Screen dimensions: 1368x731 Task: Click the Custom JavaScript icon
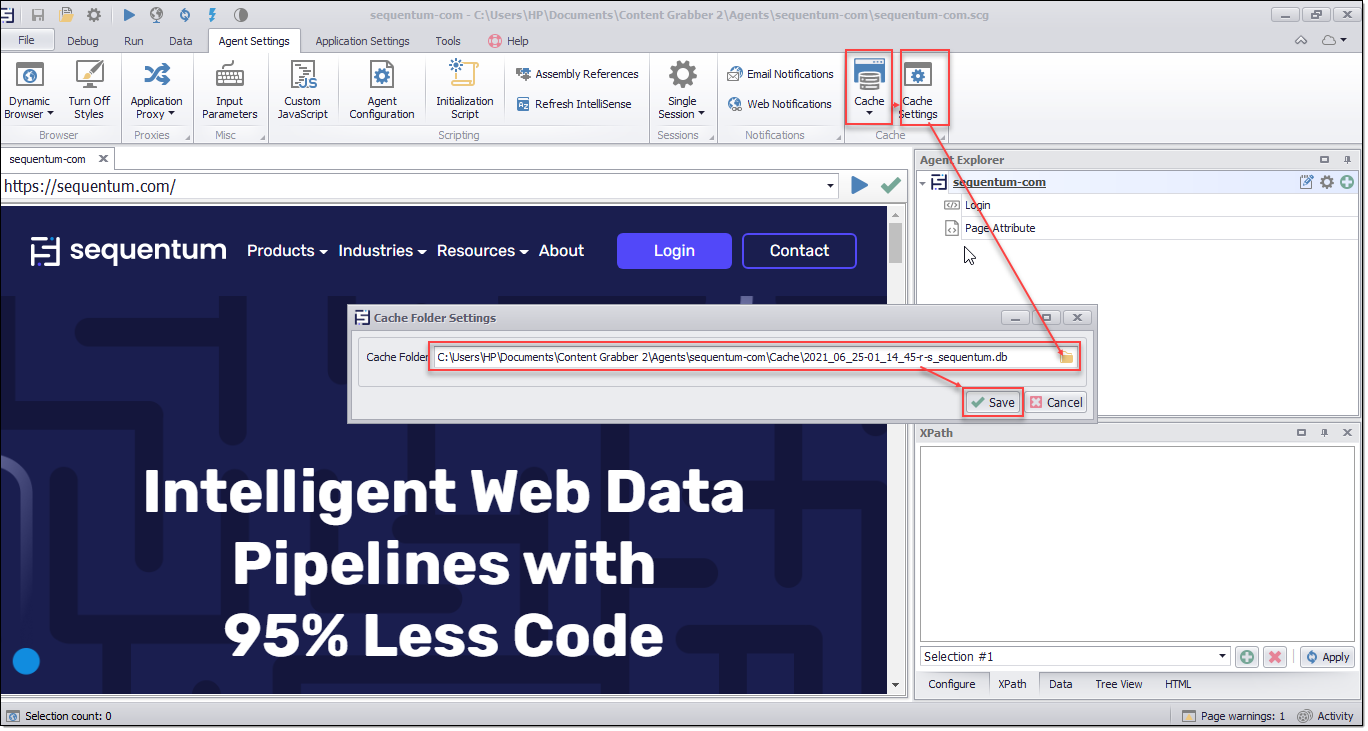tap(302, 76)
